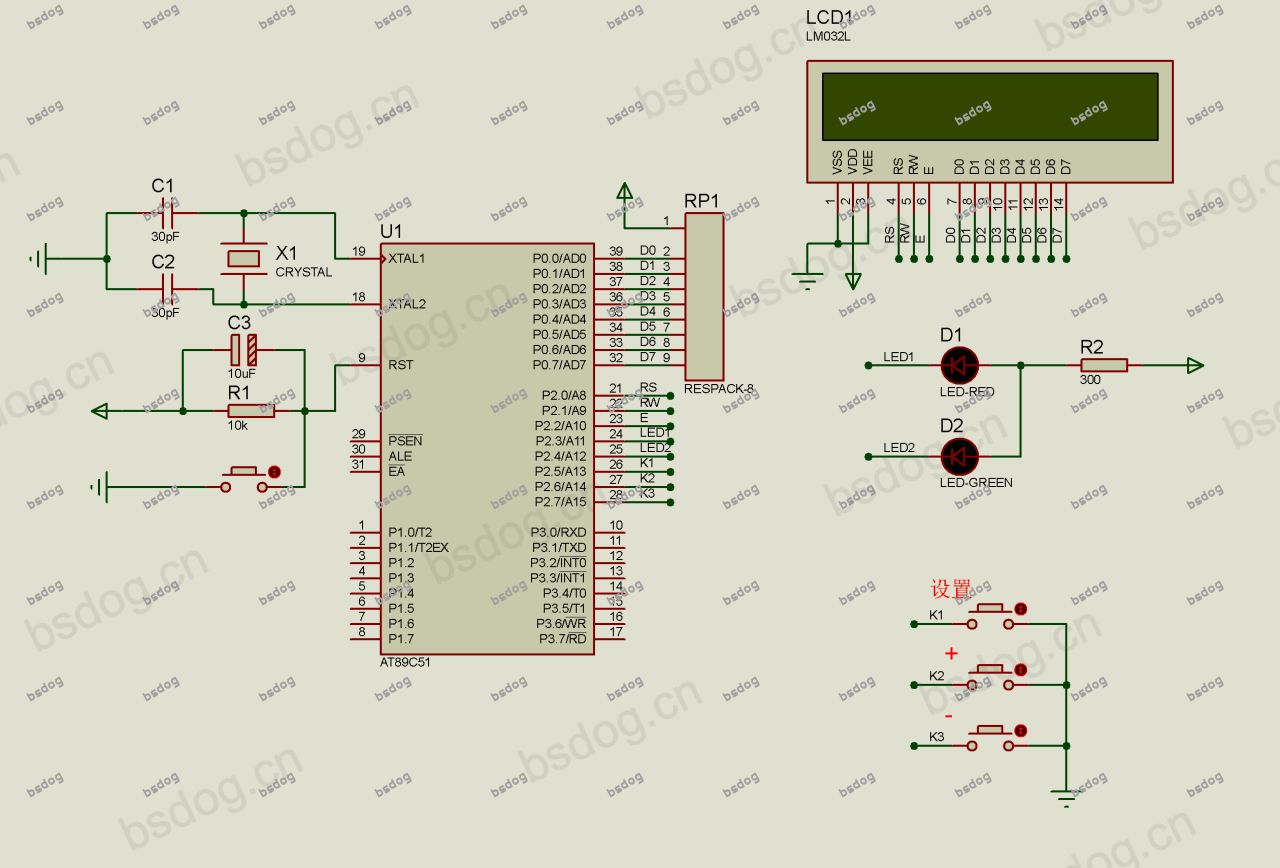Click the X1 reference label

287,253
